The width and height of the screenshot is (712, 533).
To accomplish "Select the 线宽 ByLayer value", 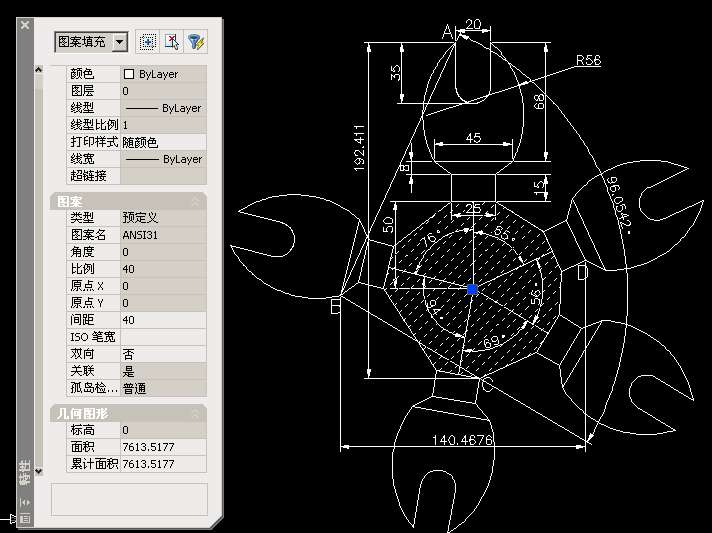I will 163,159.
